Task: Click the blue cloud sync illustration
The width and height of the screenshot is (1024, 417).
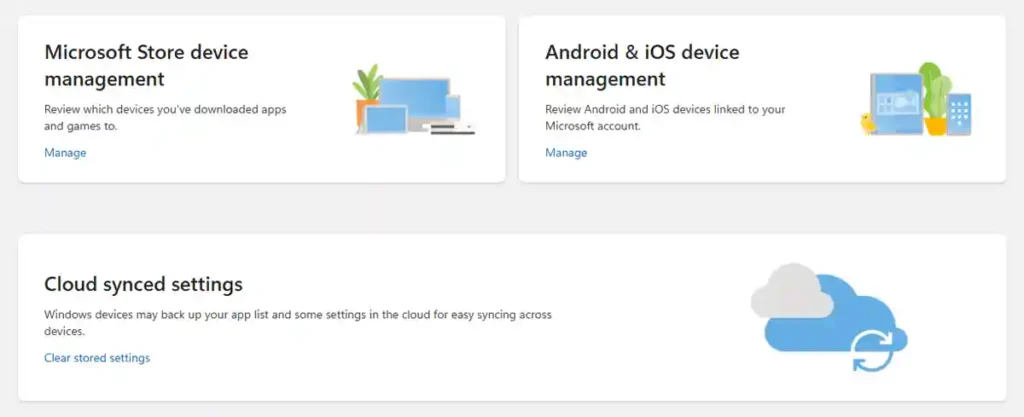Action: pos(829,317)
